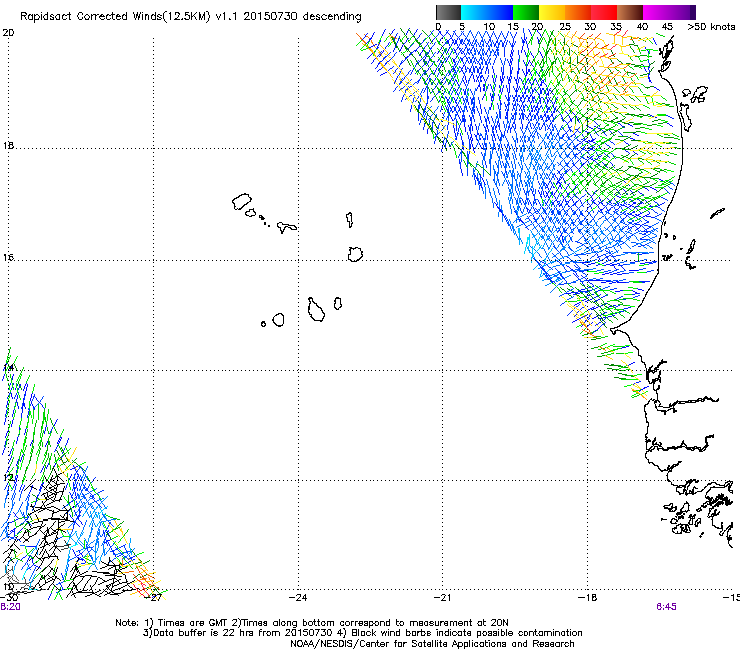The width and height of the screenshot is (740, 650).
Task: Click the orange 25-30 knot legend segment
Action: point(578,12)
